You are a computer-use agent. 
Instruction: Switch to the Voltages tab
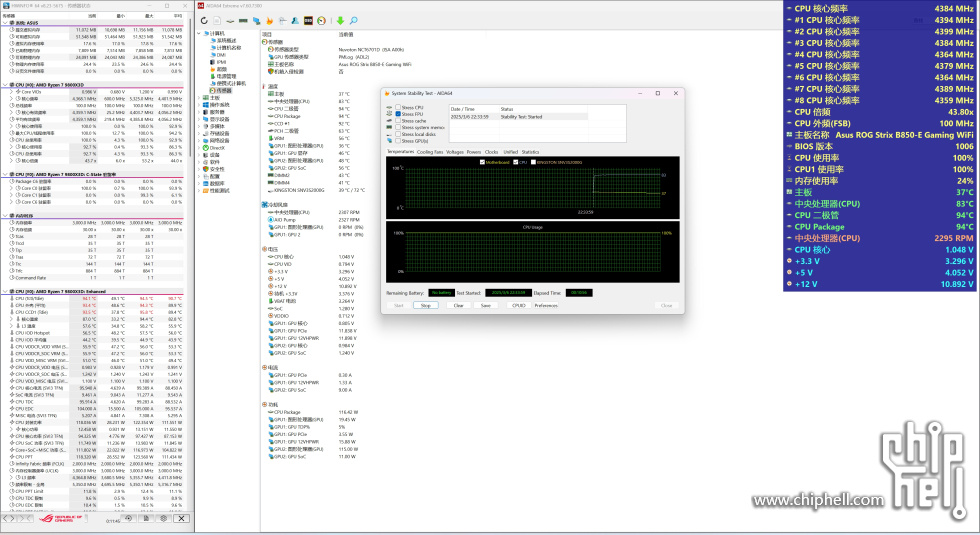[x=454, y=152]
